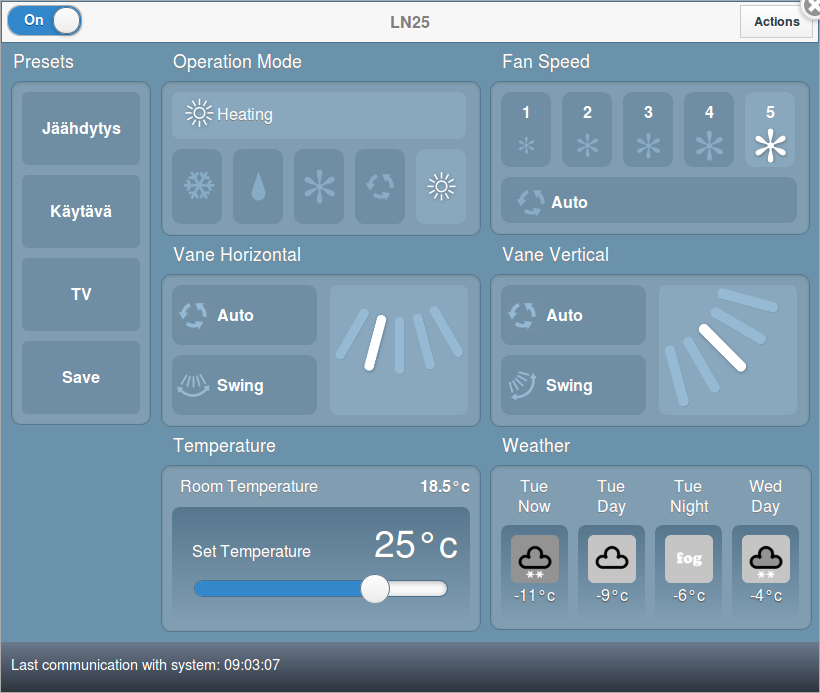Set Vane Vertical to Auto
Screen dimensions: 820x693
pyautogui.click(x=572, y=315)
